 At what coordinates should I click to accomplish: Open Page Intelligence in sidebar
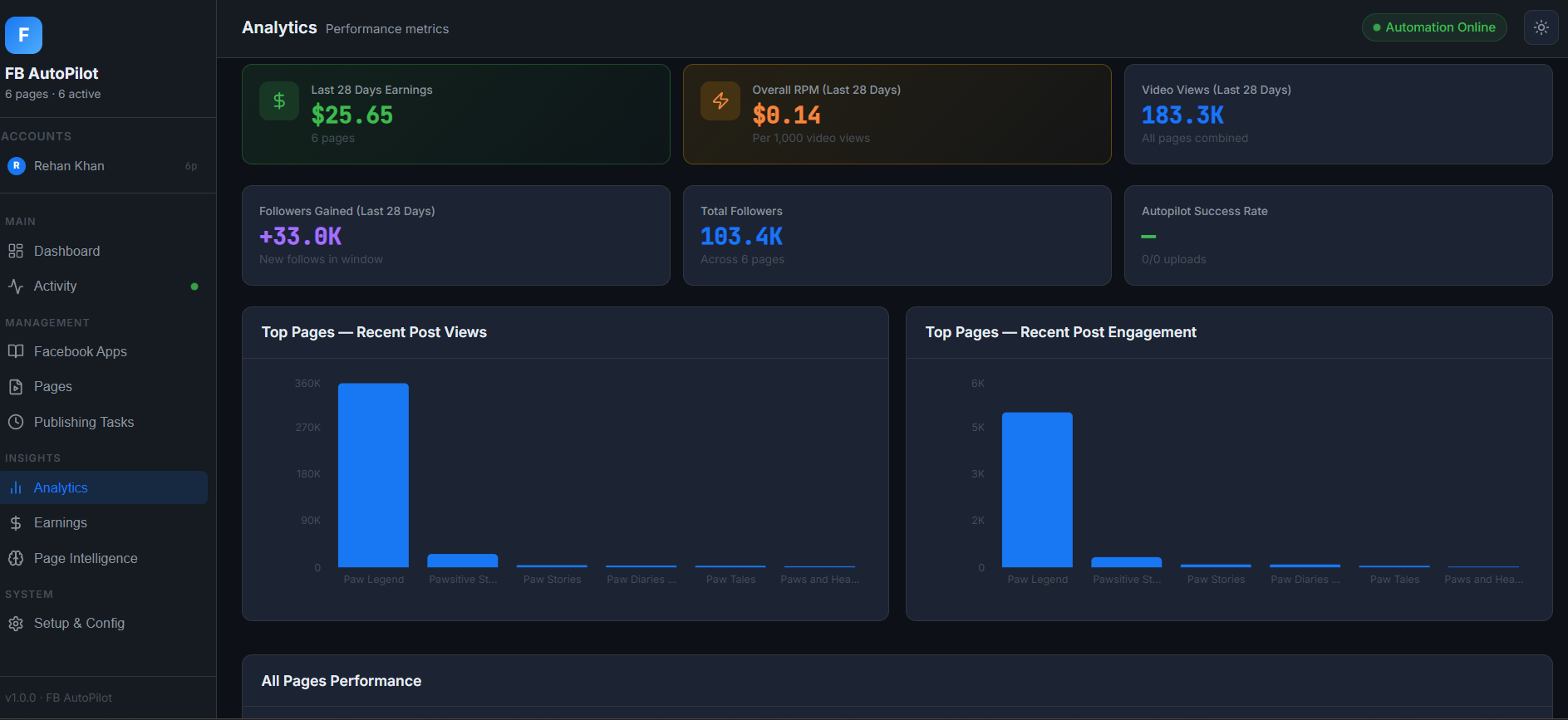pyautogui.click(x=104, y=558)
